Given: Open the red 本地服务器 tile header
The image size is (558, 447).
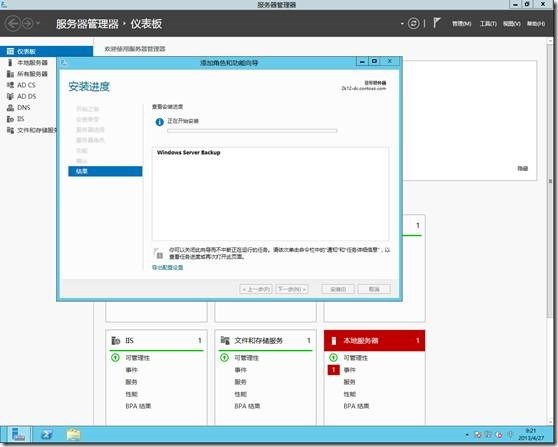Looking at the screenshot, I should (x=374, y=341).
